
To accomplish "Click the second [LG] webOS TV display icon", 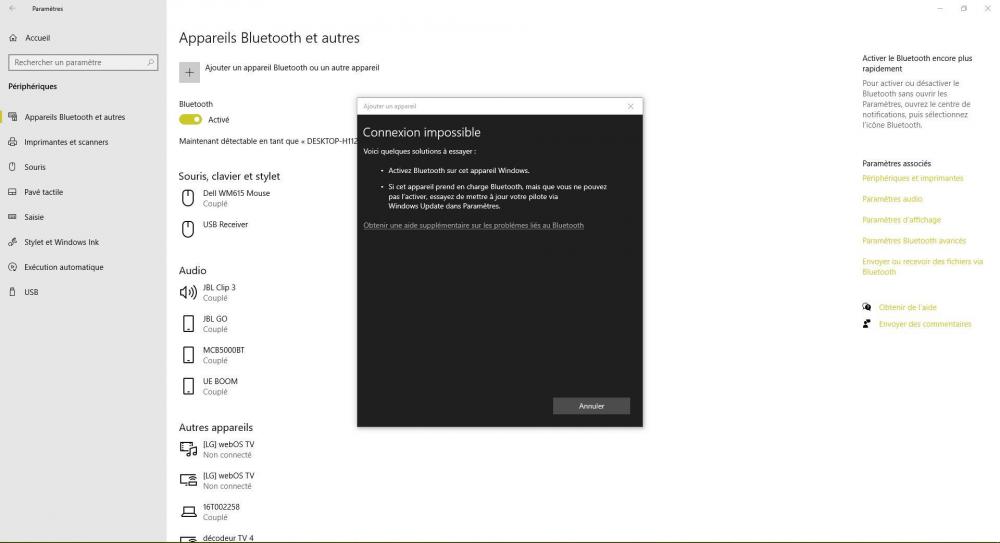I will 188,480.
